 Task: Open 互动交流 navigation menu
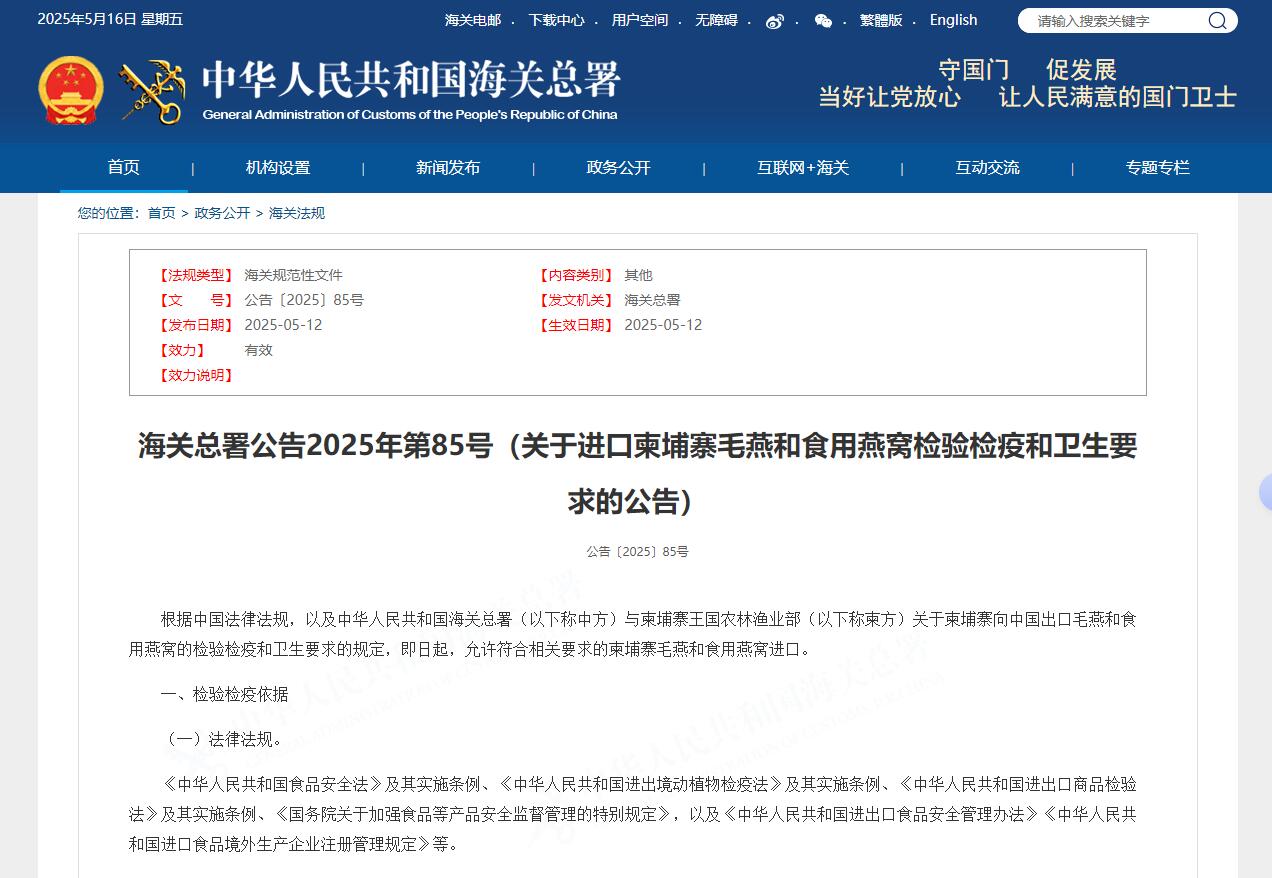tap(987, 168)
